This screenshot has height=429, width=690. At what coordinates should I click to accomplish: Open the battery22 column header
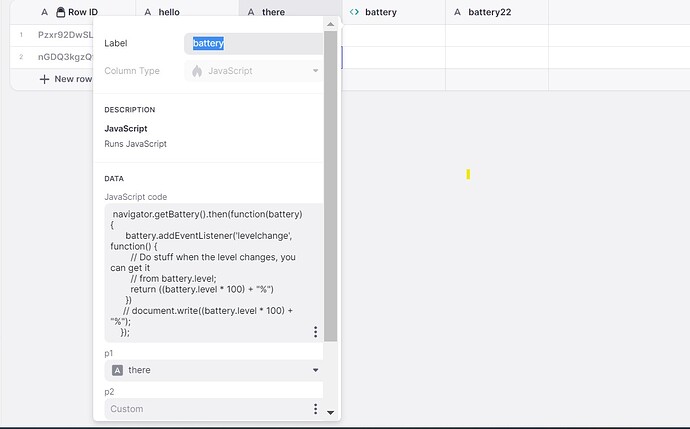click(x=497, y=12)
